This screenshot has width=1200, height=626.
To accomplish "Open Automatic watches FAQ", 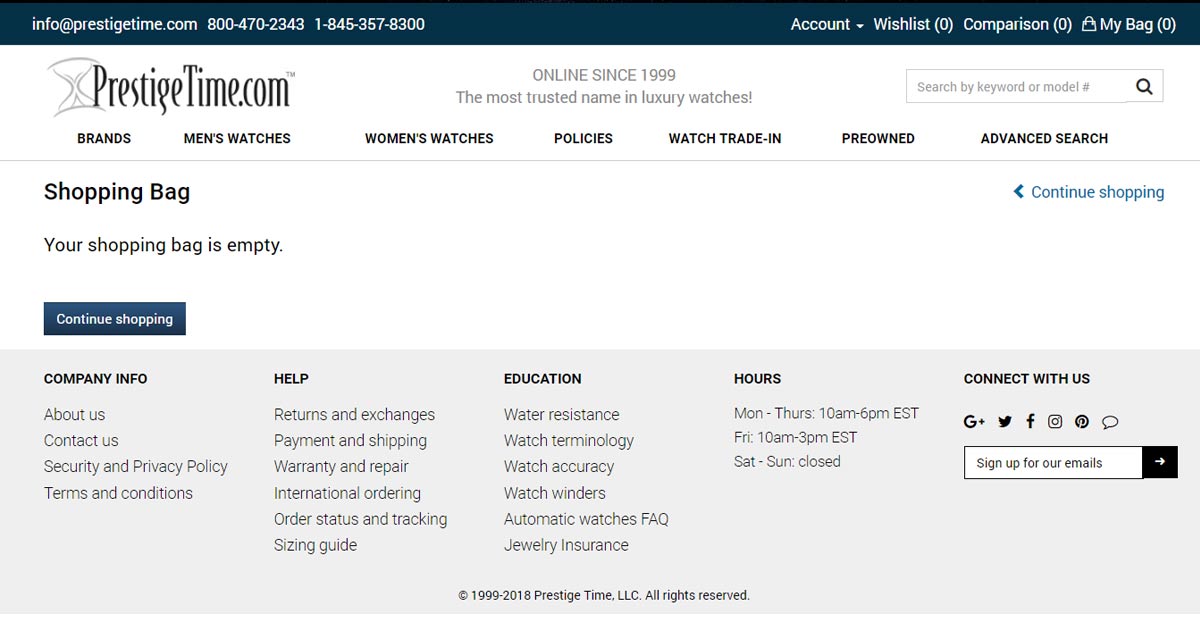I will [x=586, y=519].
